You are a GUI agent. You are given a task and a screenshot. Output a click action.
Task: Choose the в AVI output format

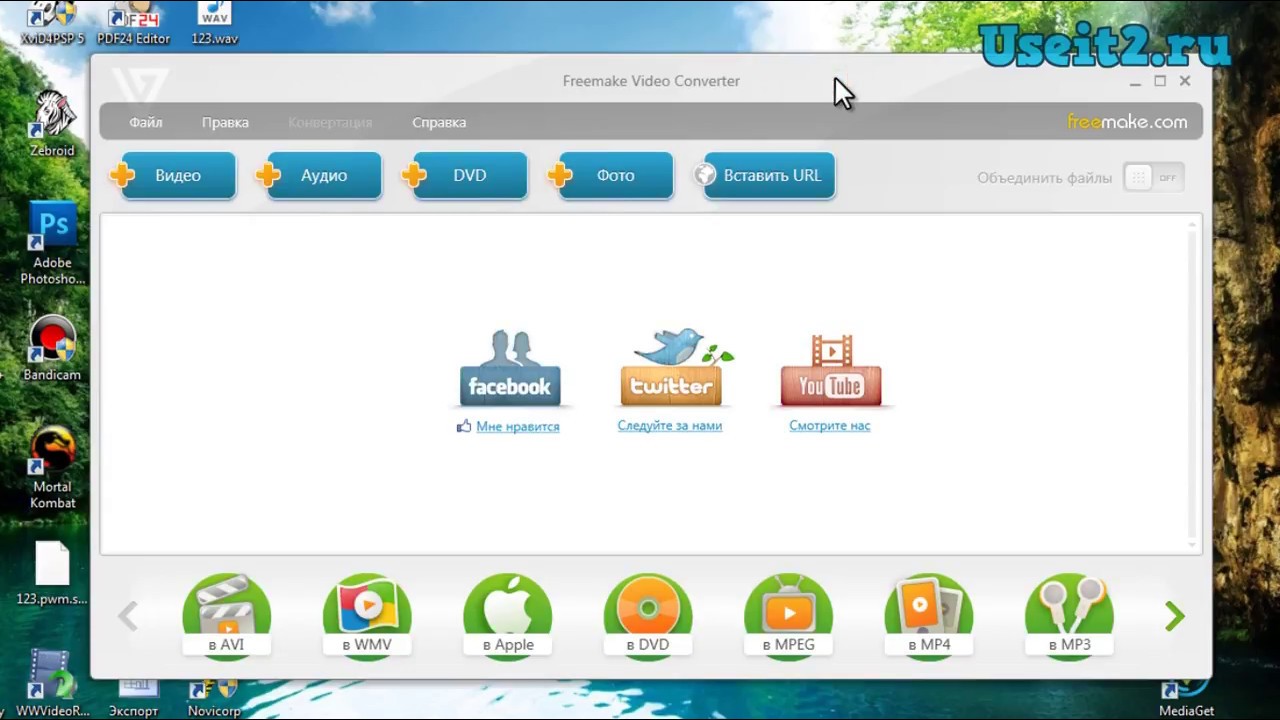[x=226, y=614]
